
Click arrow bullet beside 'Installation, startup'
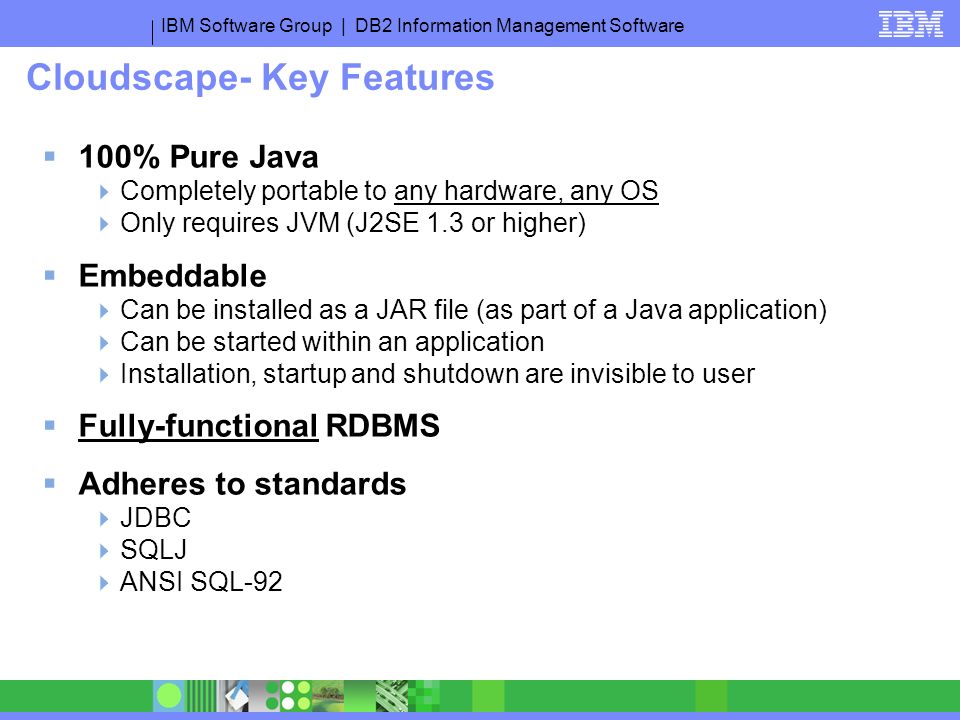click(103, 375)
